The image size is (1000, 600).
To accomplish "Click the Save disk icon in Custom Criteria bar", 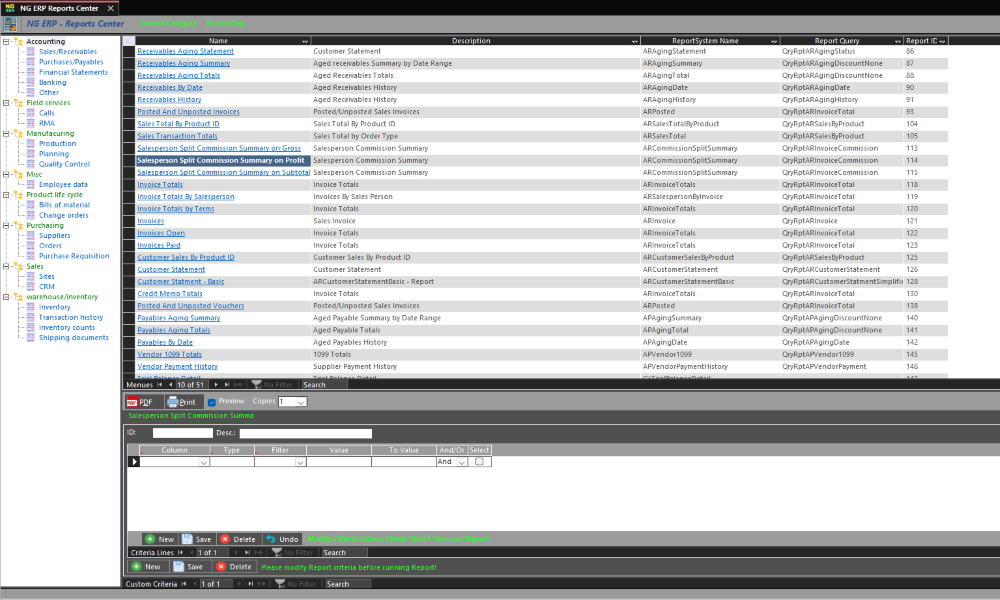I will [180, 567].
